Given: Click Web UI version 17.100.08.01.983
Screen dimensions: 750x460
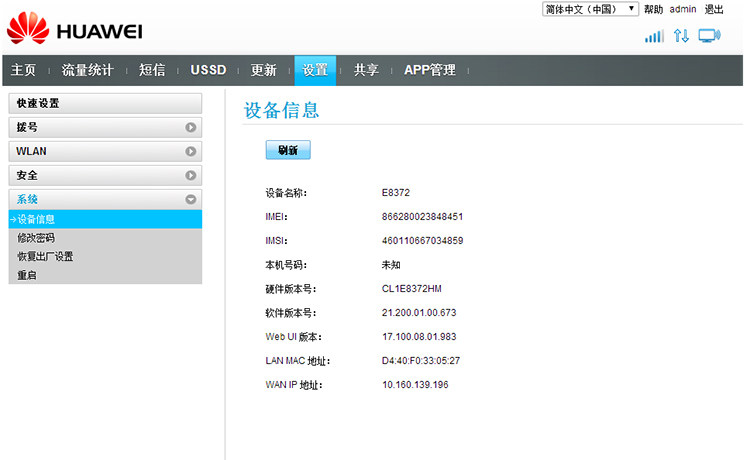Looking at the screenshot, I should pos(419,337).
